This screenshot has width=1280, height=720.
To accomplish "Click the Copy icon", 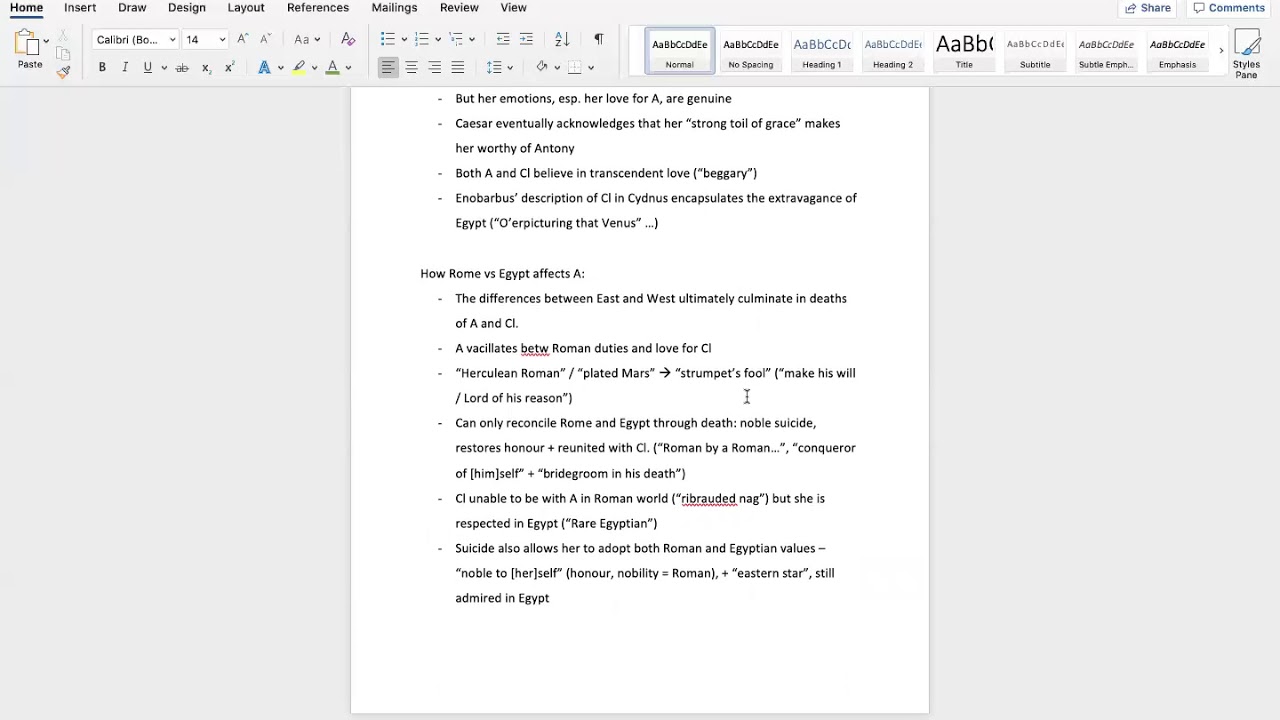I will [x=62, y=54].
